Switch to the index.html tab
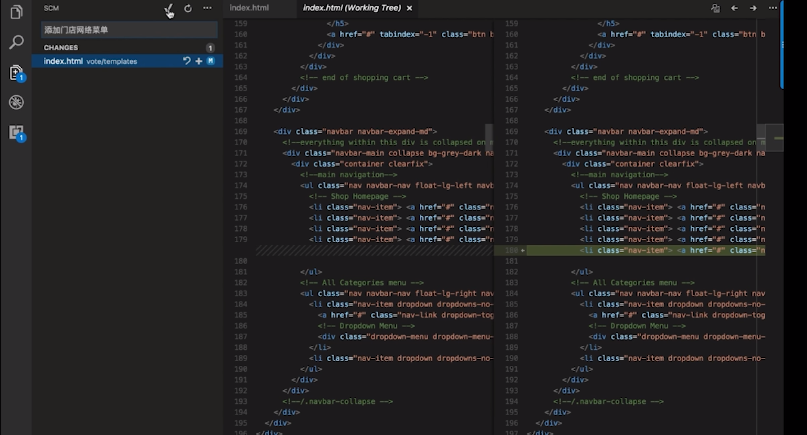Screen dimensions: 807x435 (249, 8)
